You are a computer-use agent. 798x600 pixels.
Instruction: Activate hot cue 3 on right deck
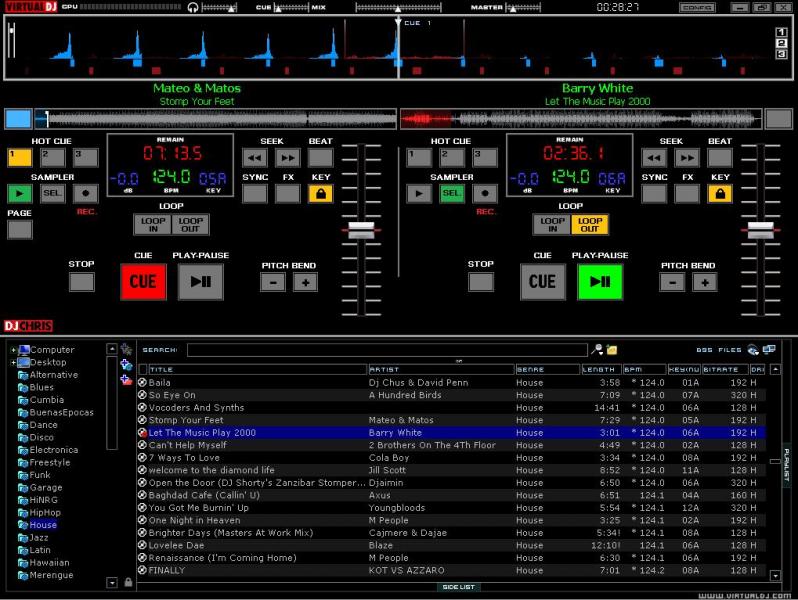point(485,157)
